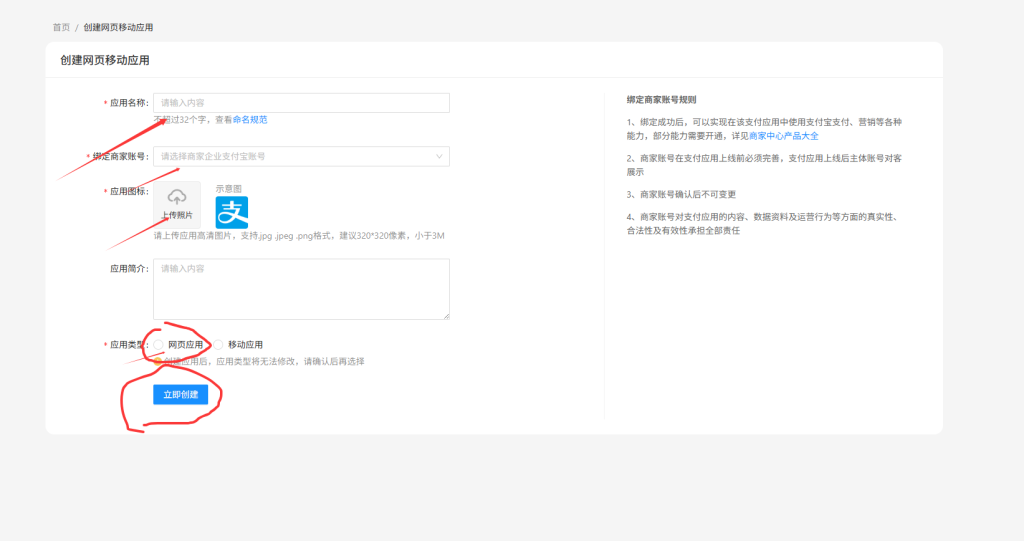This screenshot has height=541, width=1024.
Task: Click the 应用图标 field label
Action: pos(128,190)
